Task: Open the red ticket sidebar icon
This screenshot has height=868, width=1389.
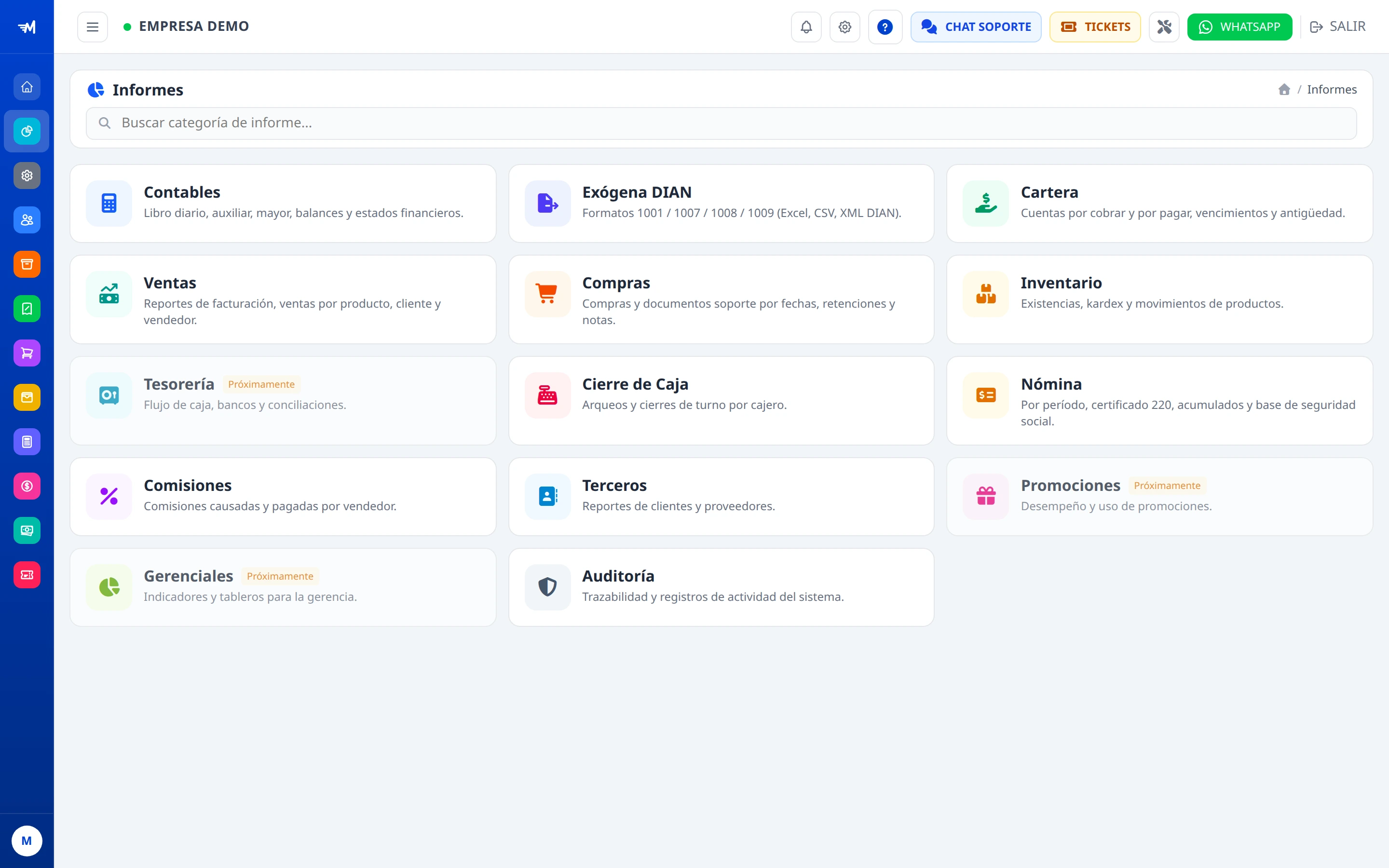Action: pyautogui.click(x=27, y=575)
